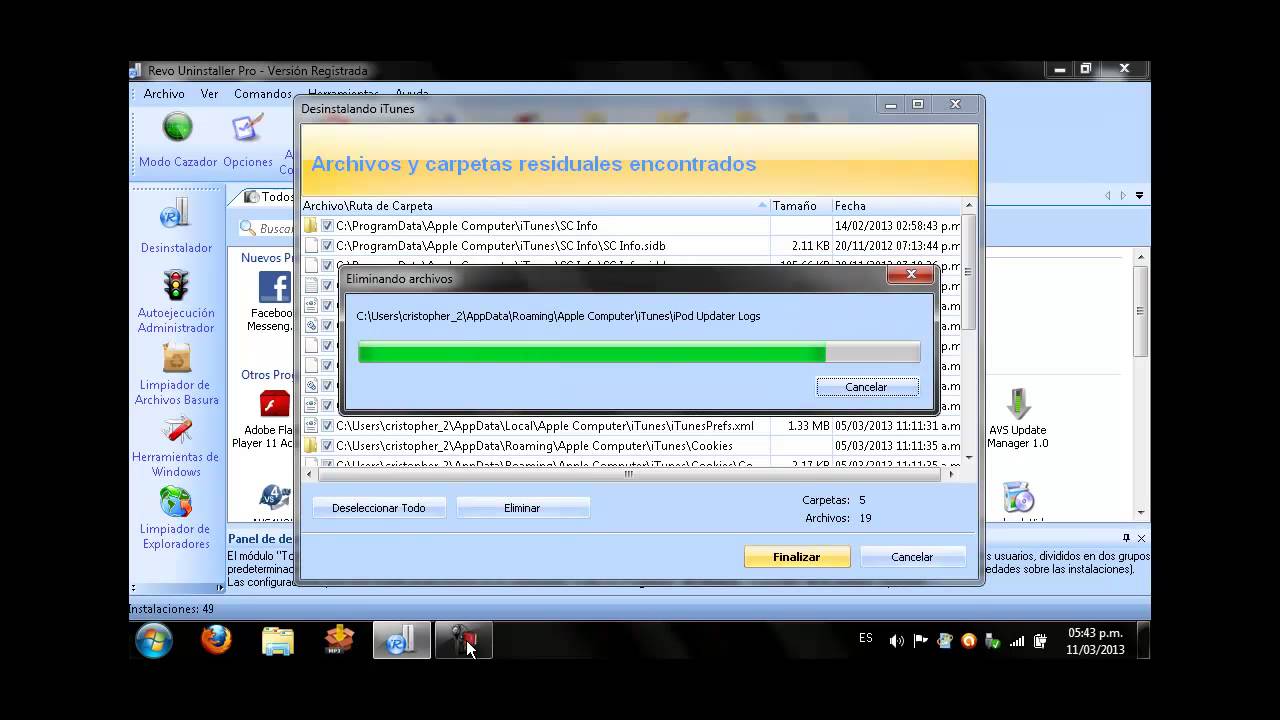This screenshot has width=1280, height=720.
Task: Select AVS Update Manager 1.0 program
Action: point(1018,418)
